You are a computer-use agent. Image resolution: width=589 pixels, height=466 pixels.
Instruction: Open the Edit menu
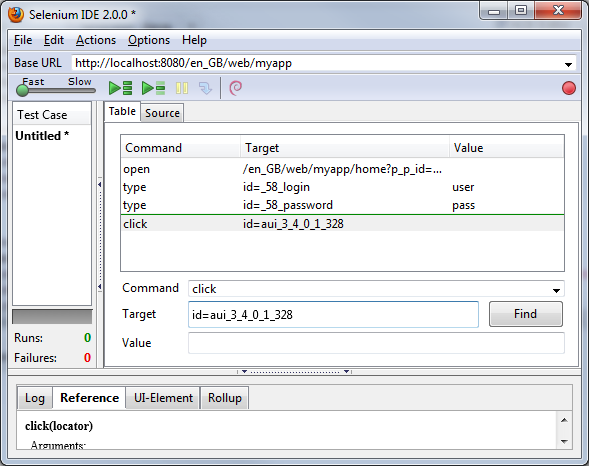54,40
